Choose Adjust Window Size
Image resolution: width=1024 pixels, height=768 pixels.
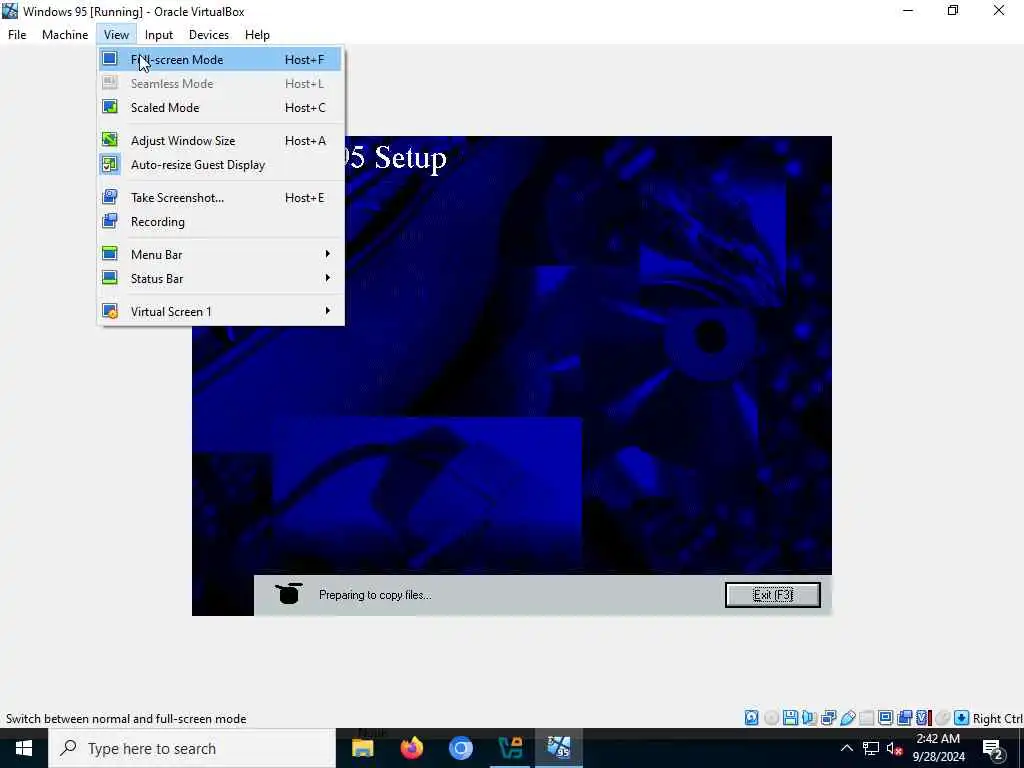[x=220, y=140]
